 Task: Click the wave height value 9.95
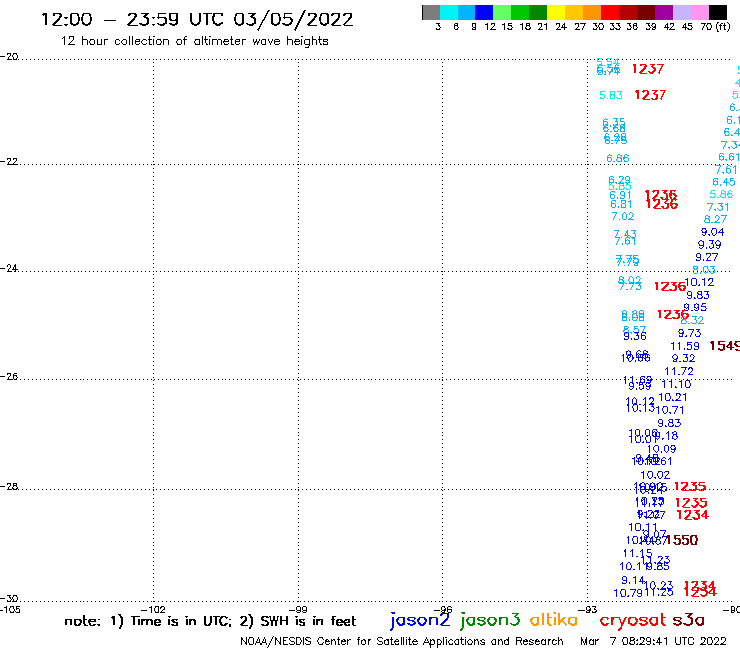[696, 308]
